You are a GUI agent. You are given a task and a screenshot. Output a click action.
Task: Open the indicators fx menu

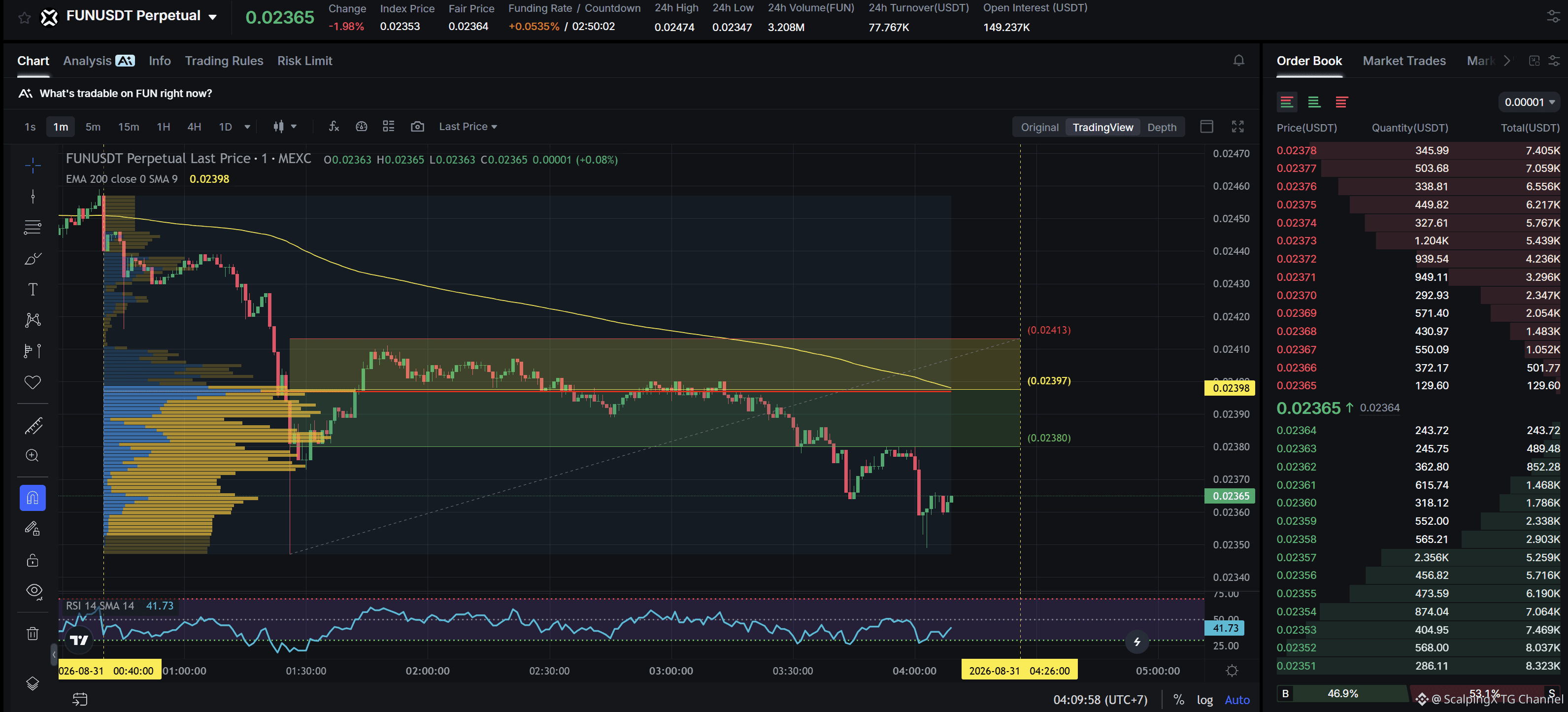click(x=334, y=126)
